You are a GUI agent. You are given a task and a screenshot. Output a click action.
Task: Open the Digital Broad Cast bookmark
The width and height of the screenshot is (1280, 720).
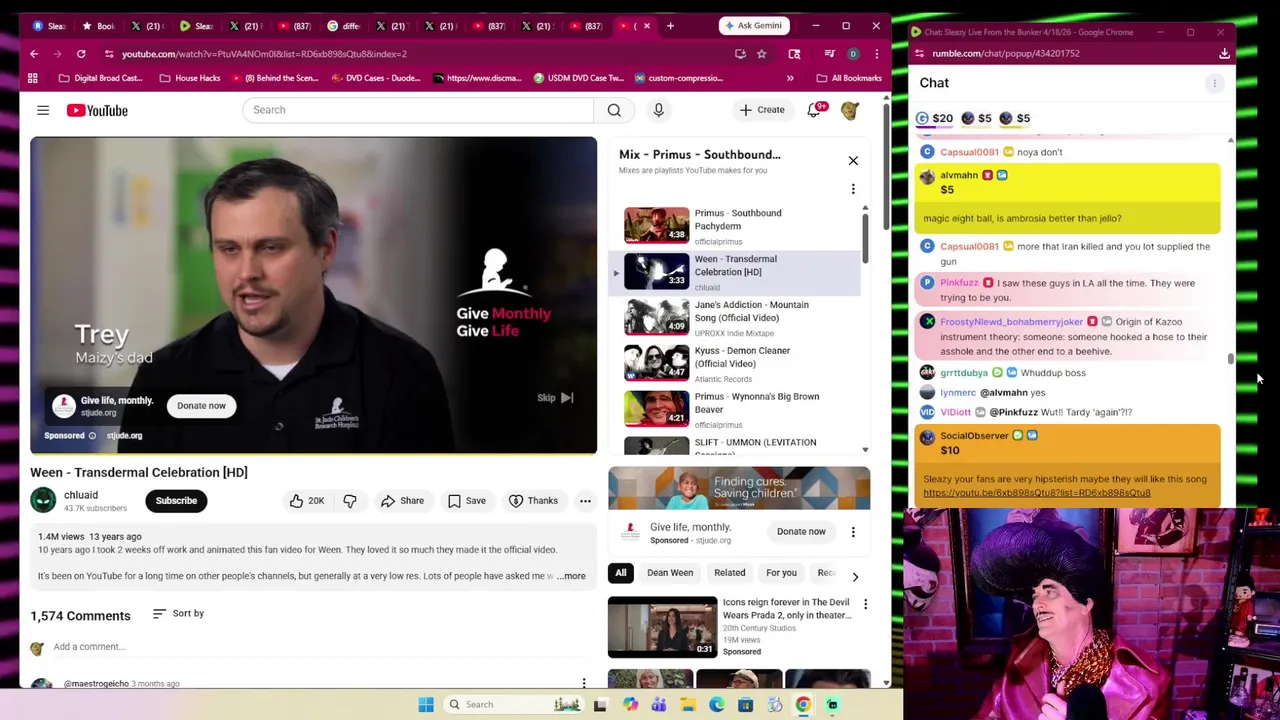101,78
